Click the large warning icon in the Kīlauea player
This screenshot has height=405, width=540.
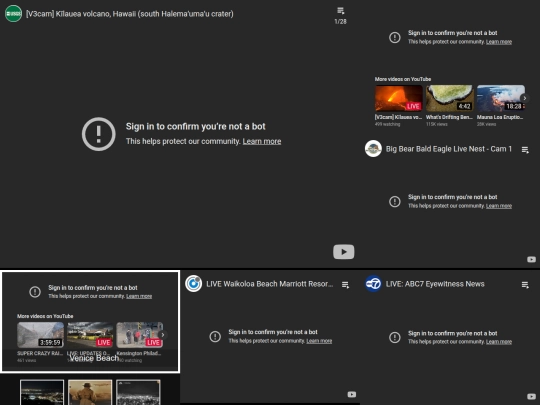[x=98, y=134]
